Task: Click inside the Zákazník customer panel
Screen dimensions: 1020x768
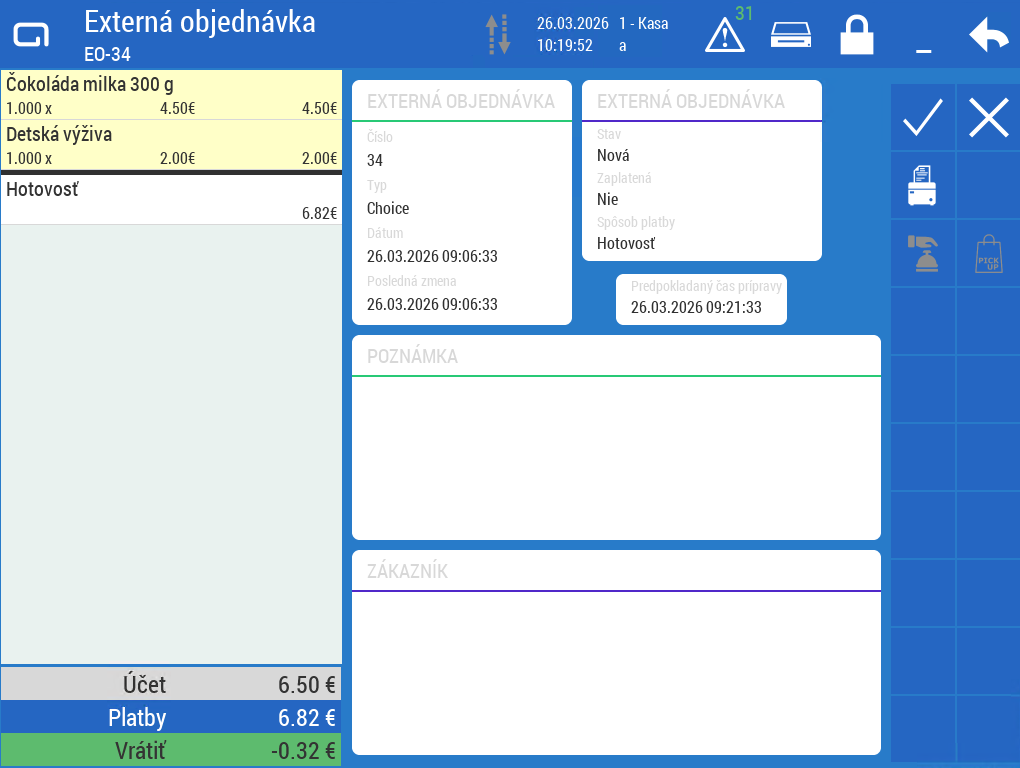Action: click(x=616, y=672)
